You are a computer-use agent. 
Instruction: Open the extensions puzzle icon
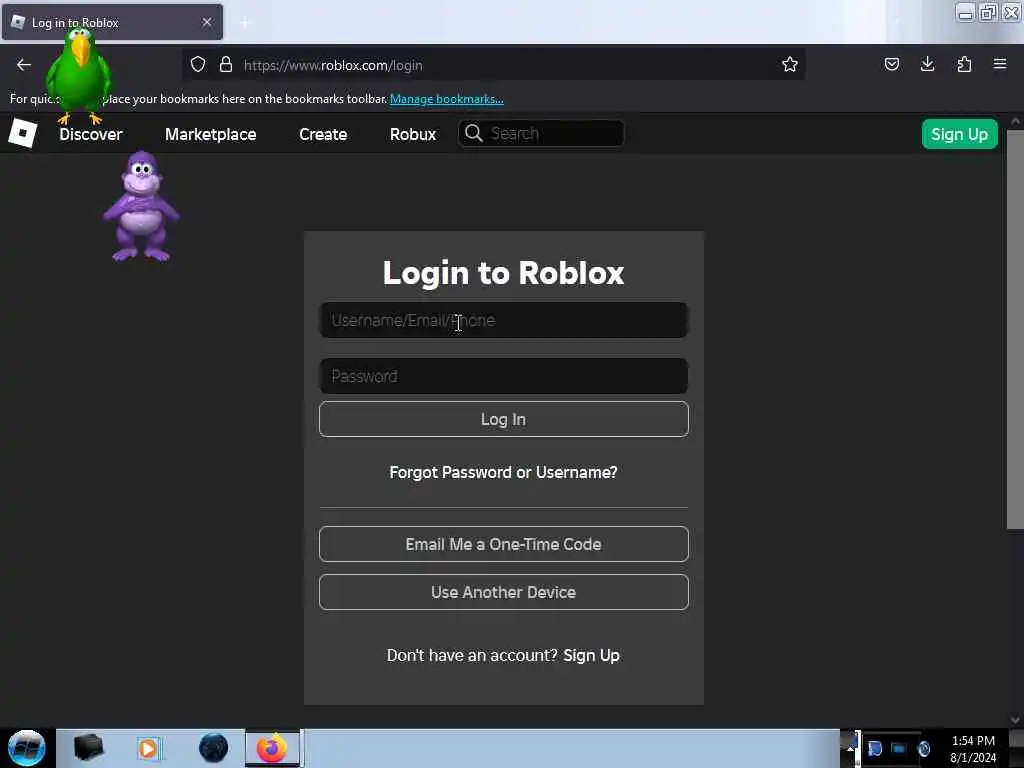pos(964,65)
